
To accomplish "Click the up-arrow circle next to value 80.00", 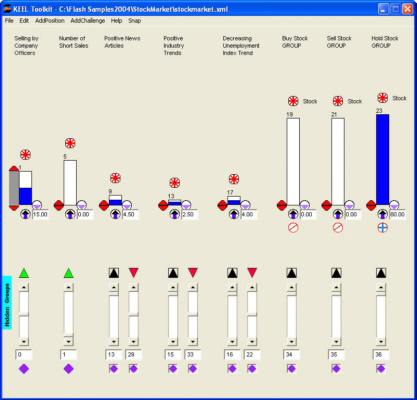I will tap(383, 214).
